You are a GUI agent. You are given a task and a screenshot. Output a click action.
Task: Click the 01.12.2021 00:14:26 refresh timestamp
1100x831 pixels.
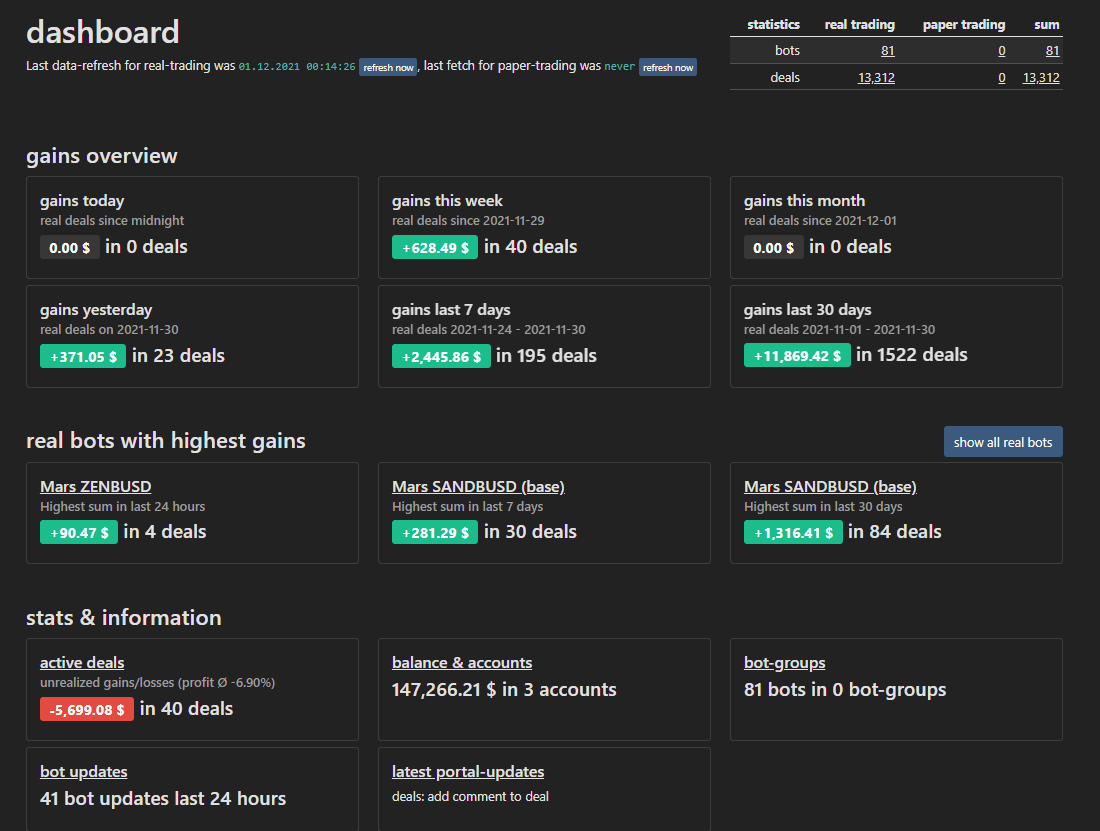point(297,67)
